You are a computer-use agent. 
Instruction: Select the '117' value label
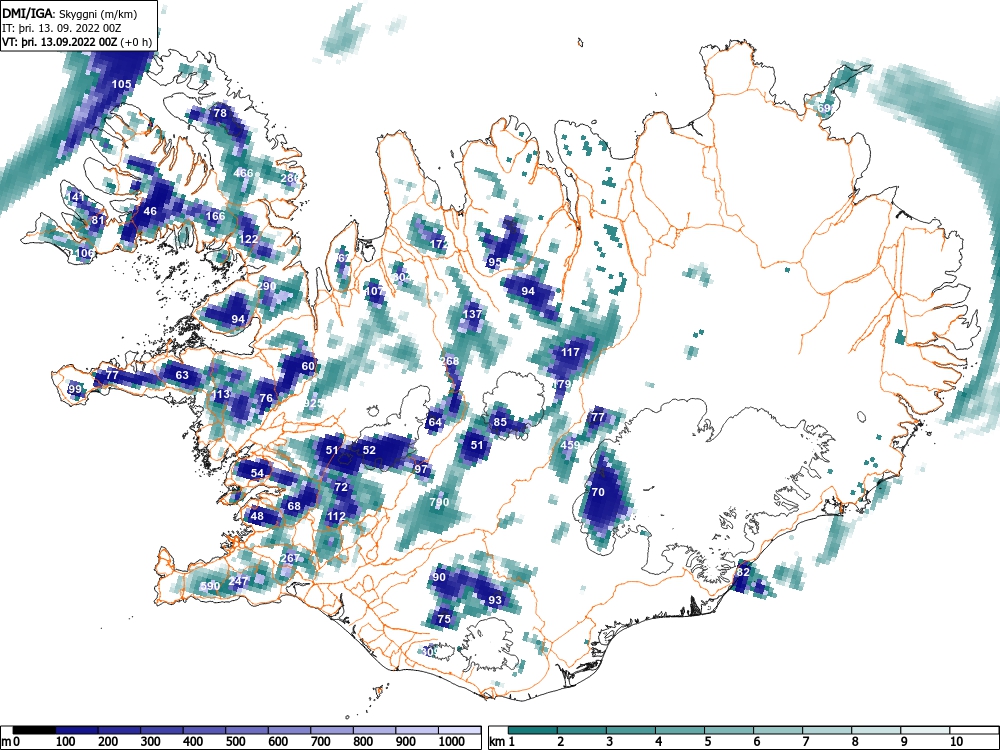tap(570, 351)
